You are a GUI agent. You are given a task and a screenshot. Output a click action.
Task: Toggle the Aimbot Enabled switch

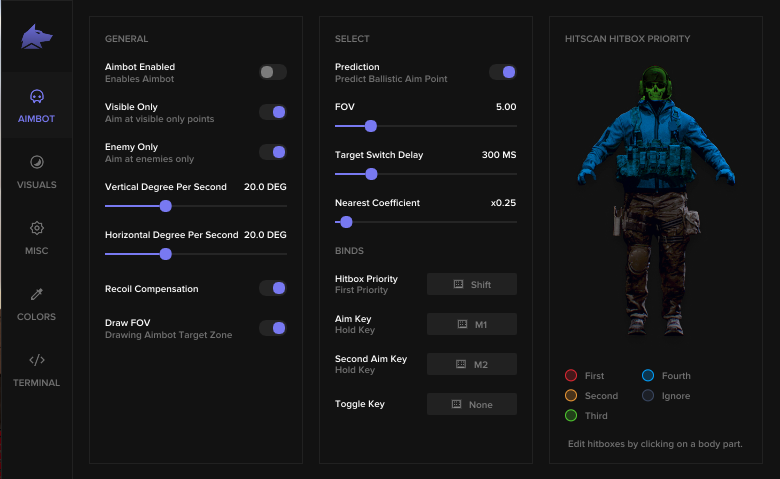273,72
